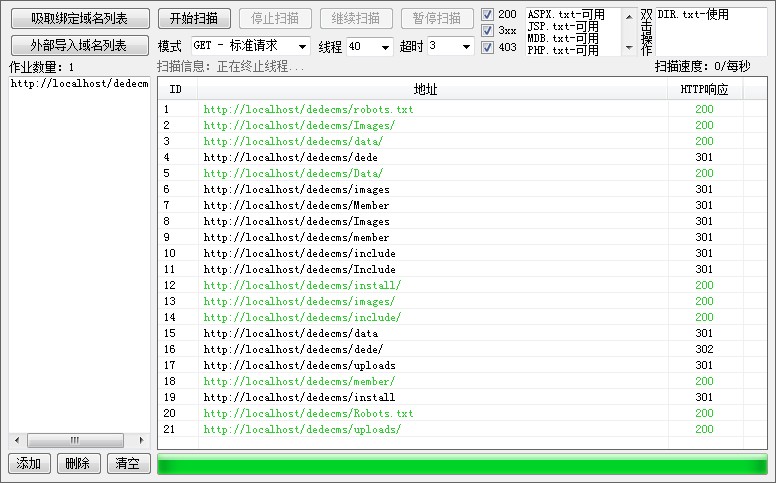Select result dedecms/member row 9
This screenshot has height=483, width=776.
[x=462, y=237]
